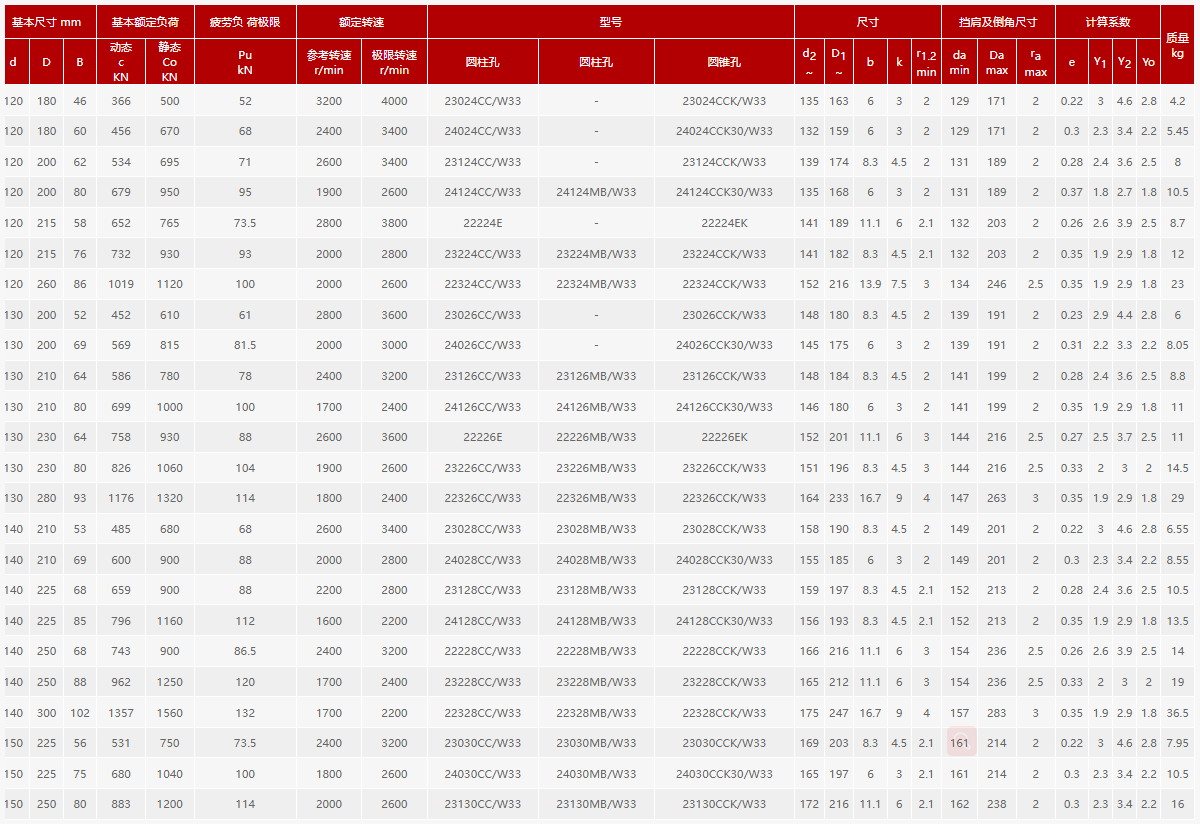Click model number 23024CC/W33
The width and height of the screenshot is (1200, 824).
(x=482, y=101)
